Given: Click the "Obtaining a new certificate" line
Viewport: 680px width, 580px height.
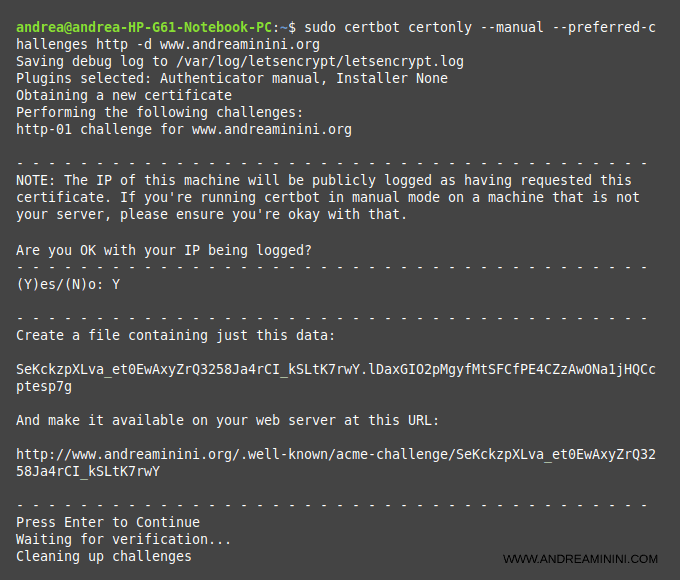Looking at the screenshot, I should coord(124,95).
